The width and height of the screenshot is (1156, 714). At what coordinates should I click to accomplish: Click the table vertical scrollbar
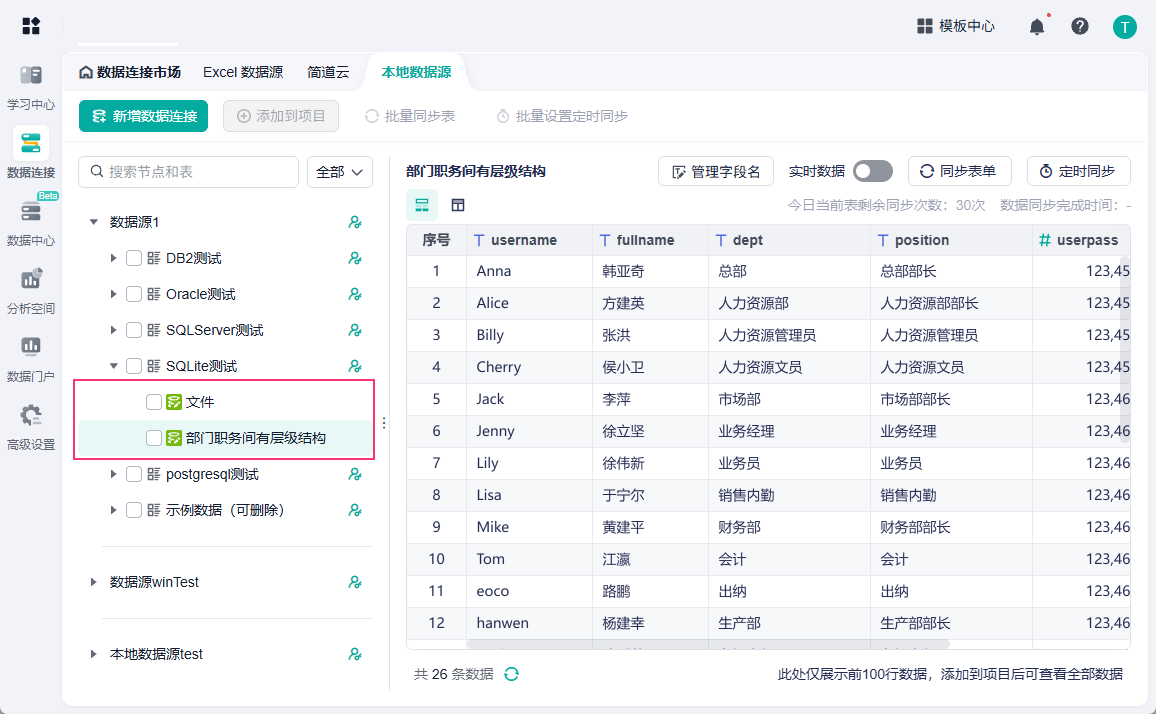[x=1125, y=350]
